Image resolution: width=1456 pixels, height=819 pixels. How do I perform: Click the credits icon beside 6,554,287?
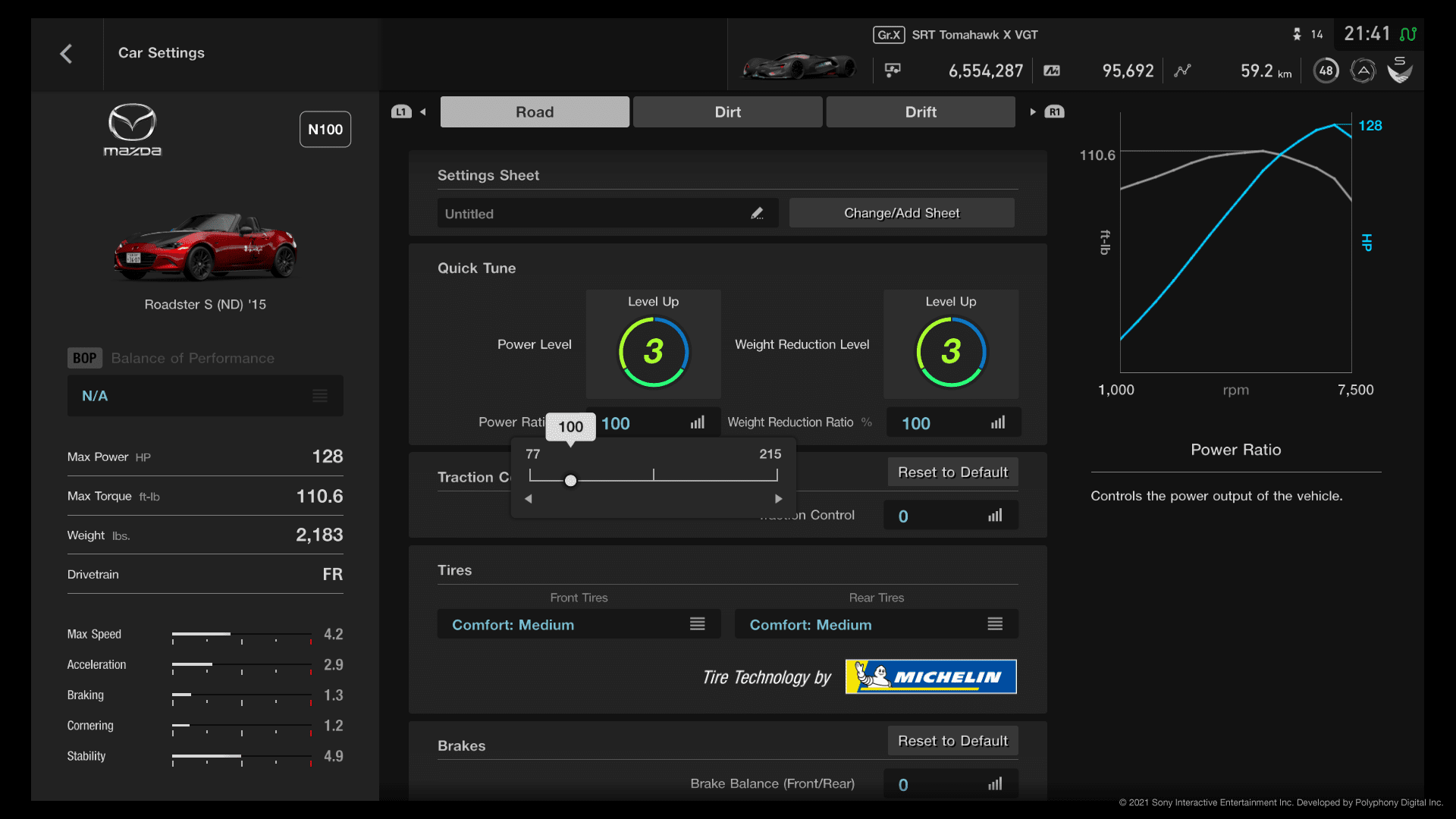tap(893, 71)
